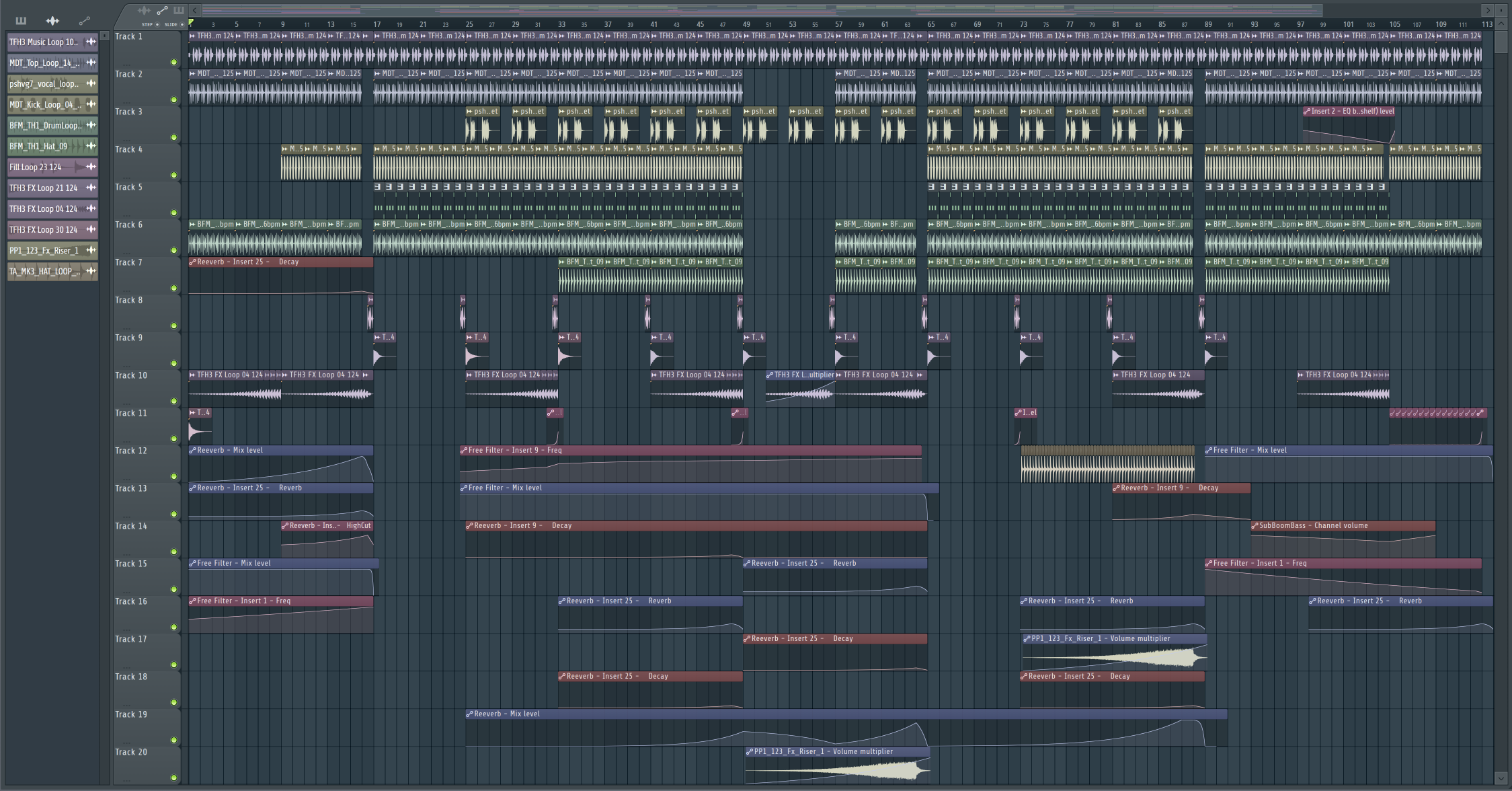Image resolution: width=1512 pixels, height=791 pixels.
Task: Click the scroll-right arrow above the timeline
Action: pos(1487,10)
